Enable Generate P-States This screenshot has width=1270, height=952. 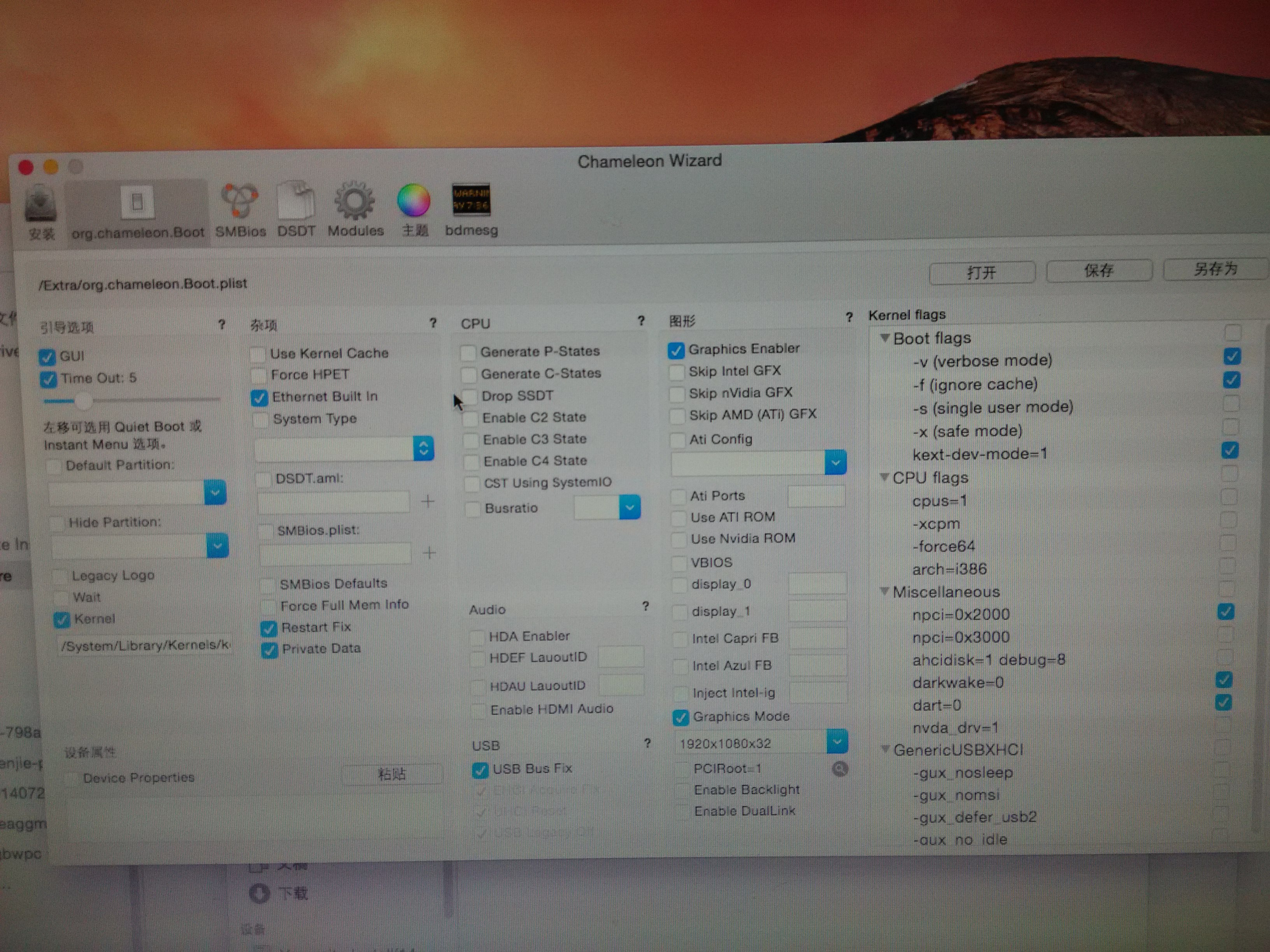(x=468, y=352)
